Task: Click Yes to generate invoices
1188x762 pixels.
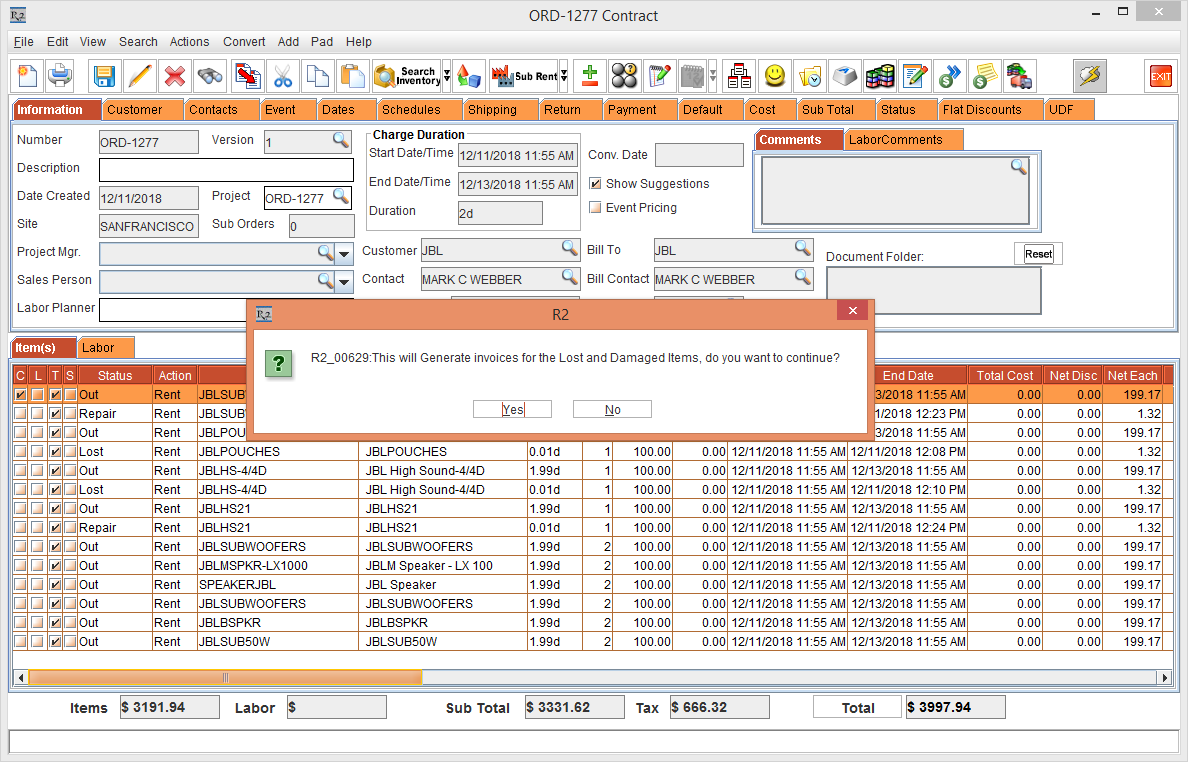Action: tap(513, 409)
